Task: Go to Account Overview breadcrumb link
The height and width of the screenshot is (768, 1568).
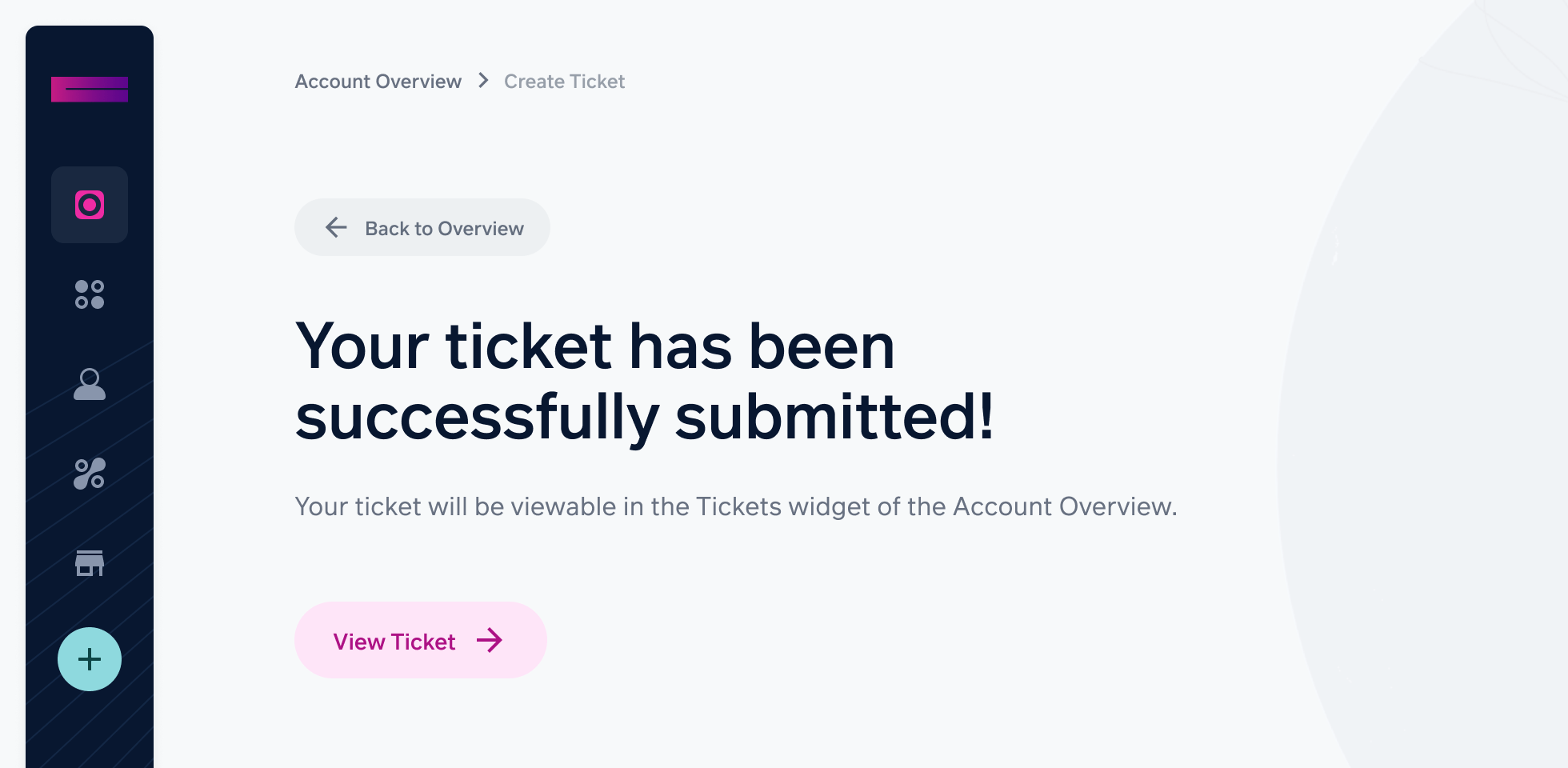Action: pyautogui.click(x=378, y=81)
